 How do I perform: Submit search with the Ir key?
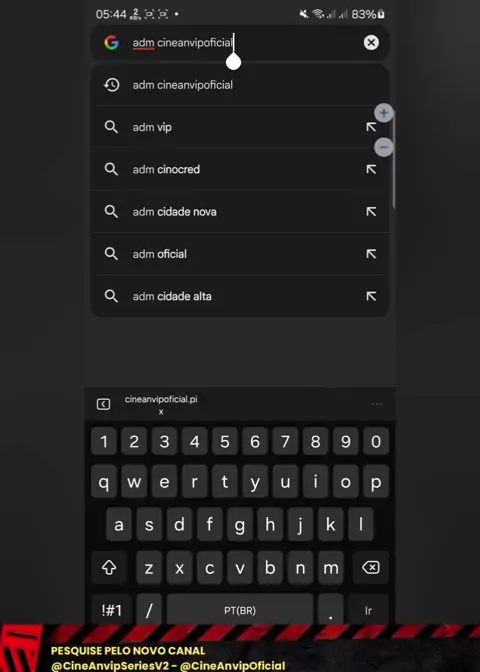369,610
